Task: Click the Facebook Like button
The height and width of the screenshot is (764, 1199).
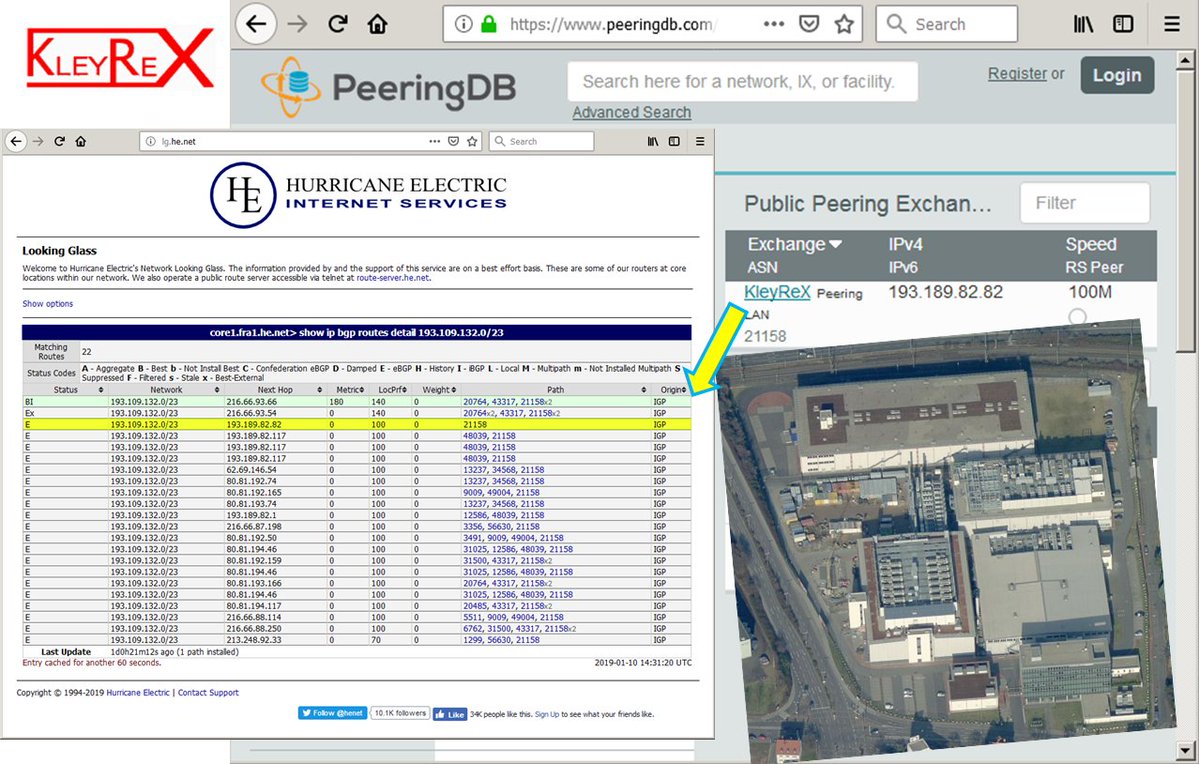Action: tap(450, 714)
